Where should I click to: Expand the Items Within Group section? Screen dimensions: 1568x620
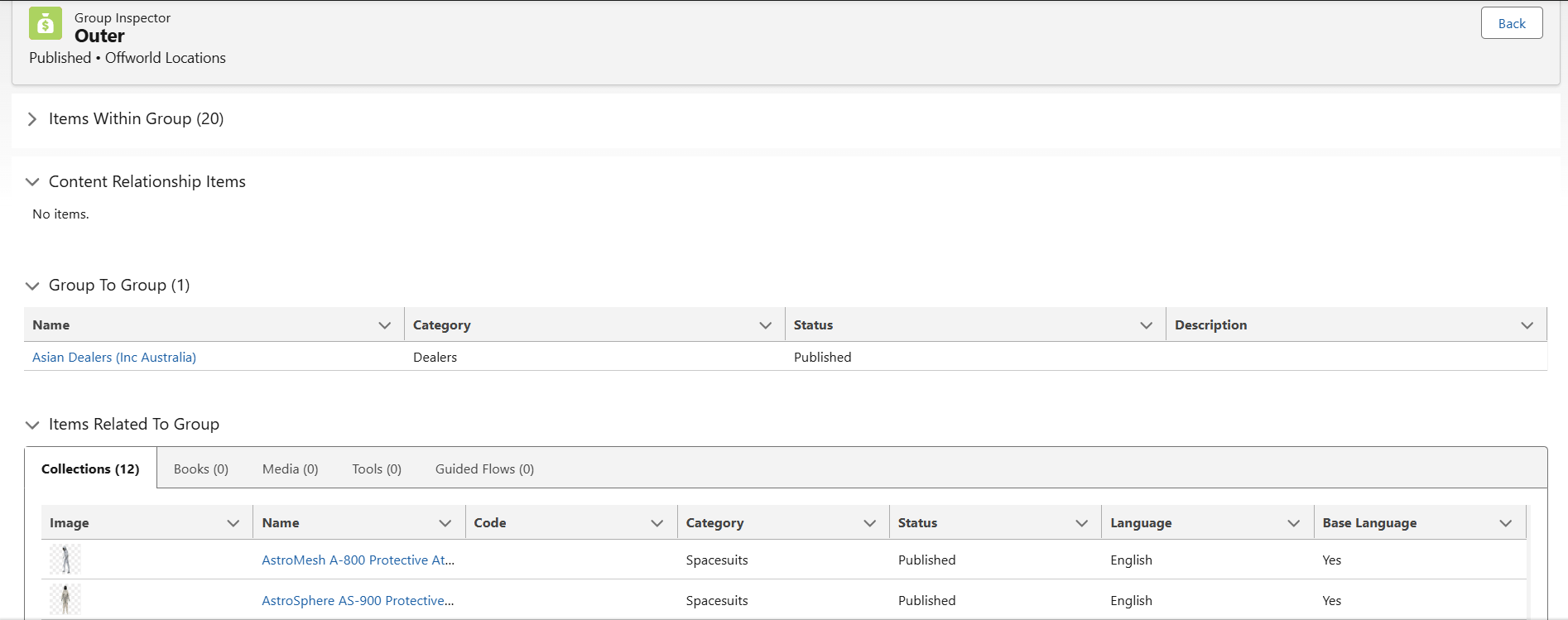pos(32,119)
